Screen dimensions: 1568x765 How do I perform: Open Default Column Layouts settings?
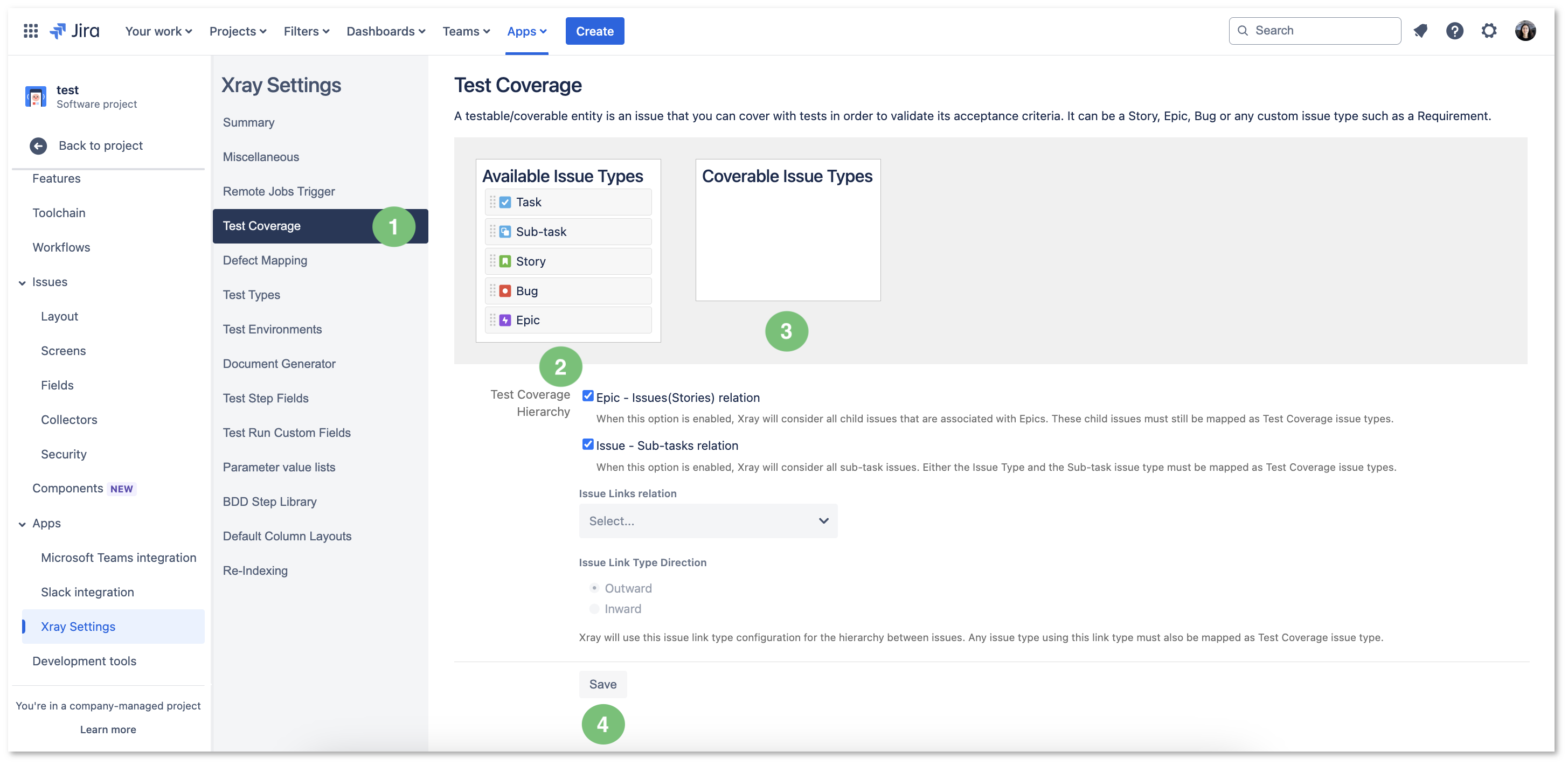pyautogui.click(x=287, y=536)
